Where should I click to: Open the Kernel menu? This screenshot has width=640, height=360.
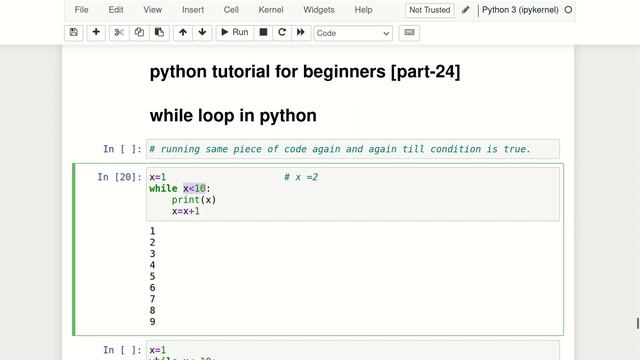click(x=271, y=10)
